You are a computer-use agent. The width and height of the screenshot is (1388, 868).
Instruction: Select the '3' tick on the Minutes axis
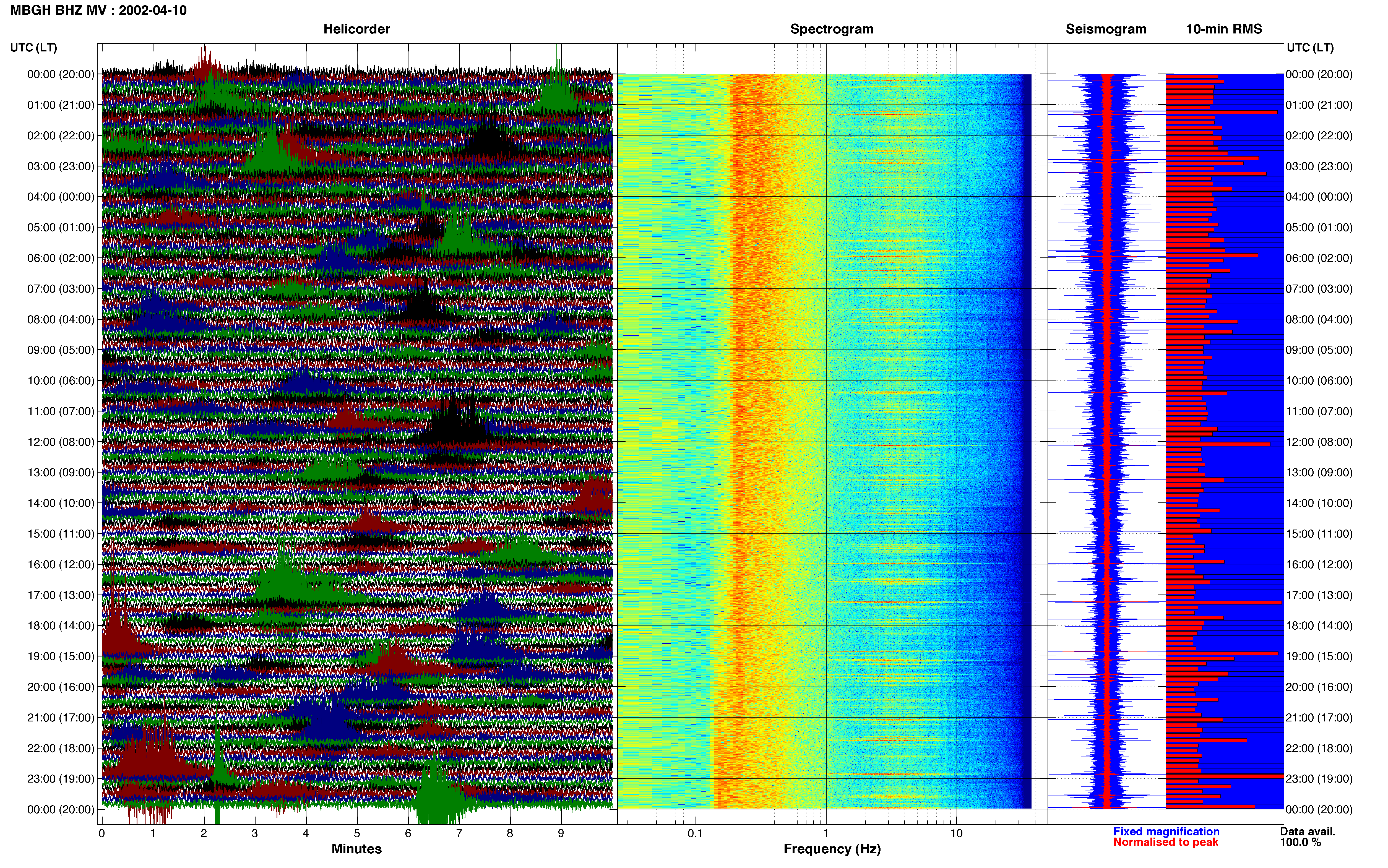(x=255, y=833)
